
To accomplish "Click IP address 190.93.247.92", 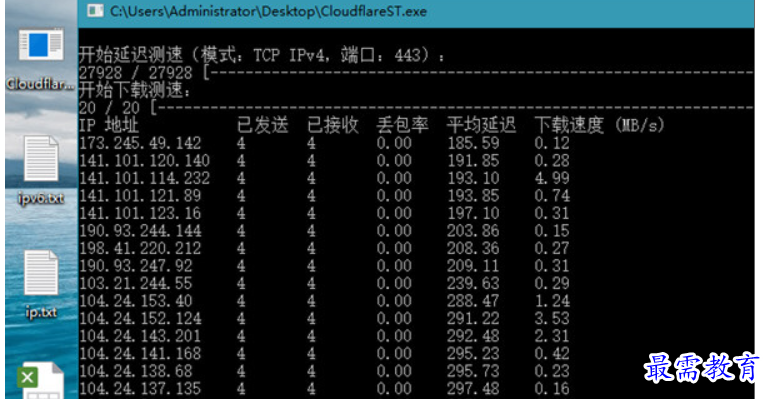I will click(x=136, y=266).
